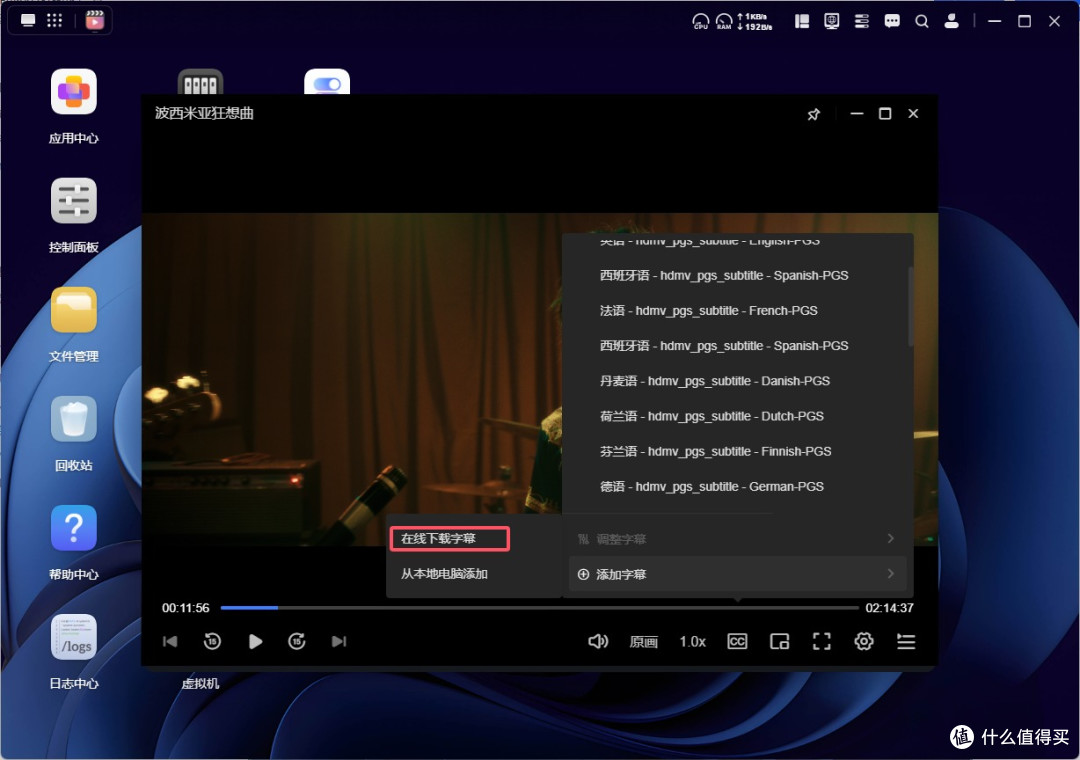The height and width of the screenshot is (760, 1080).
Task: Click the 波西米亚狂想曲 window title
Action: point(204,113)
